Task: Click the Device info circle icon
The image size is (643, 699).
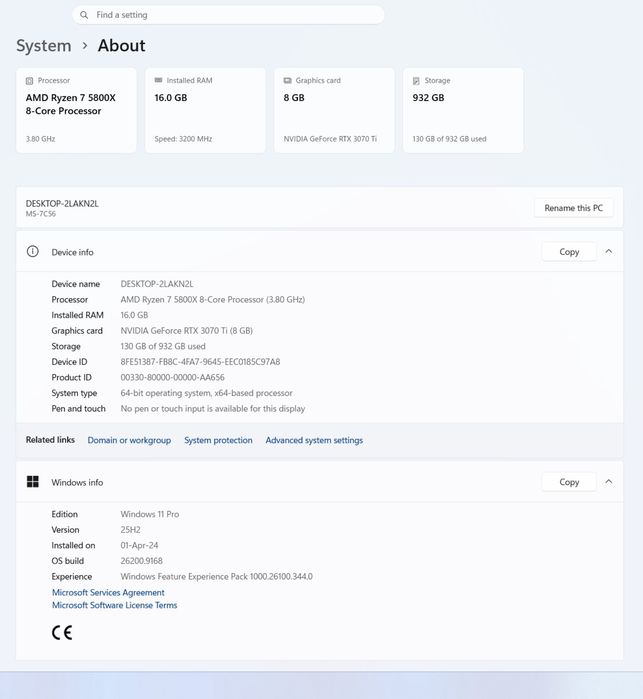Action: [x=33, y=251]
